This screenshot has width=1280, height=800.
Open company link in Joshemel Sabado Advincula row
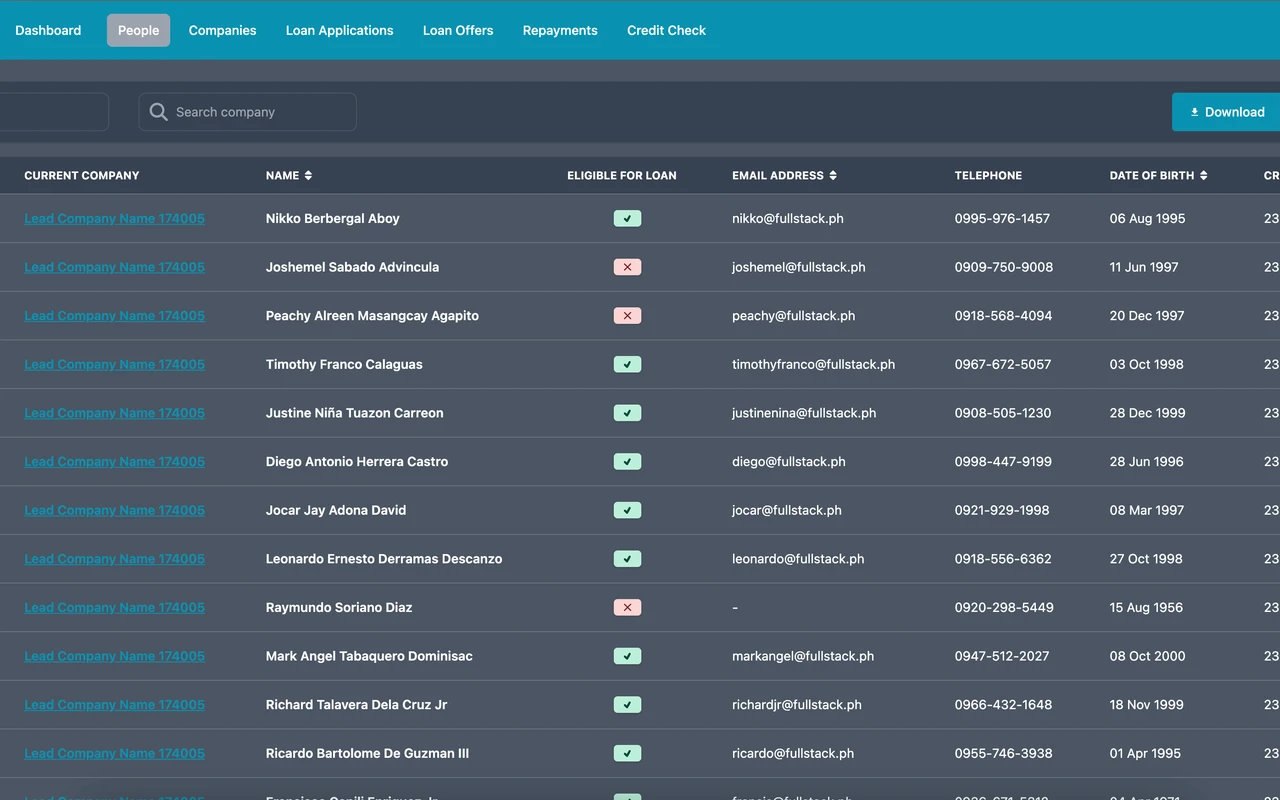coord(115,267)
